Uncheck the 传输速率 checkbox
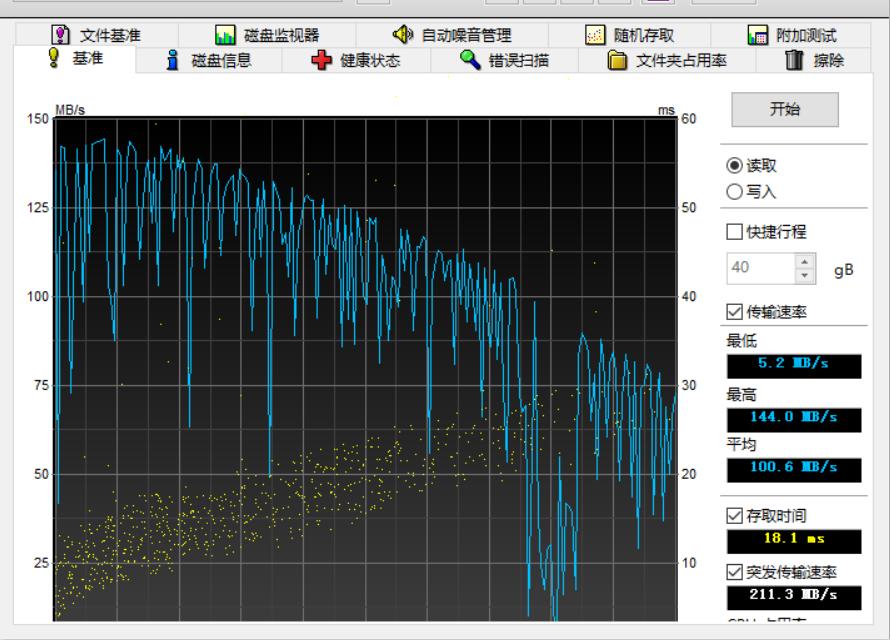The height and width of the screenshot is (640, 890). click(735, 312)
